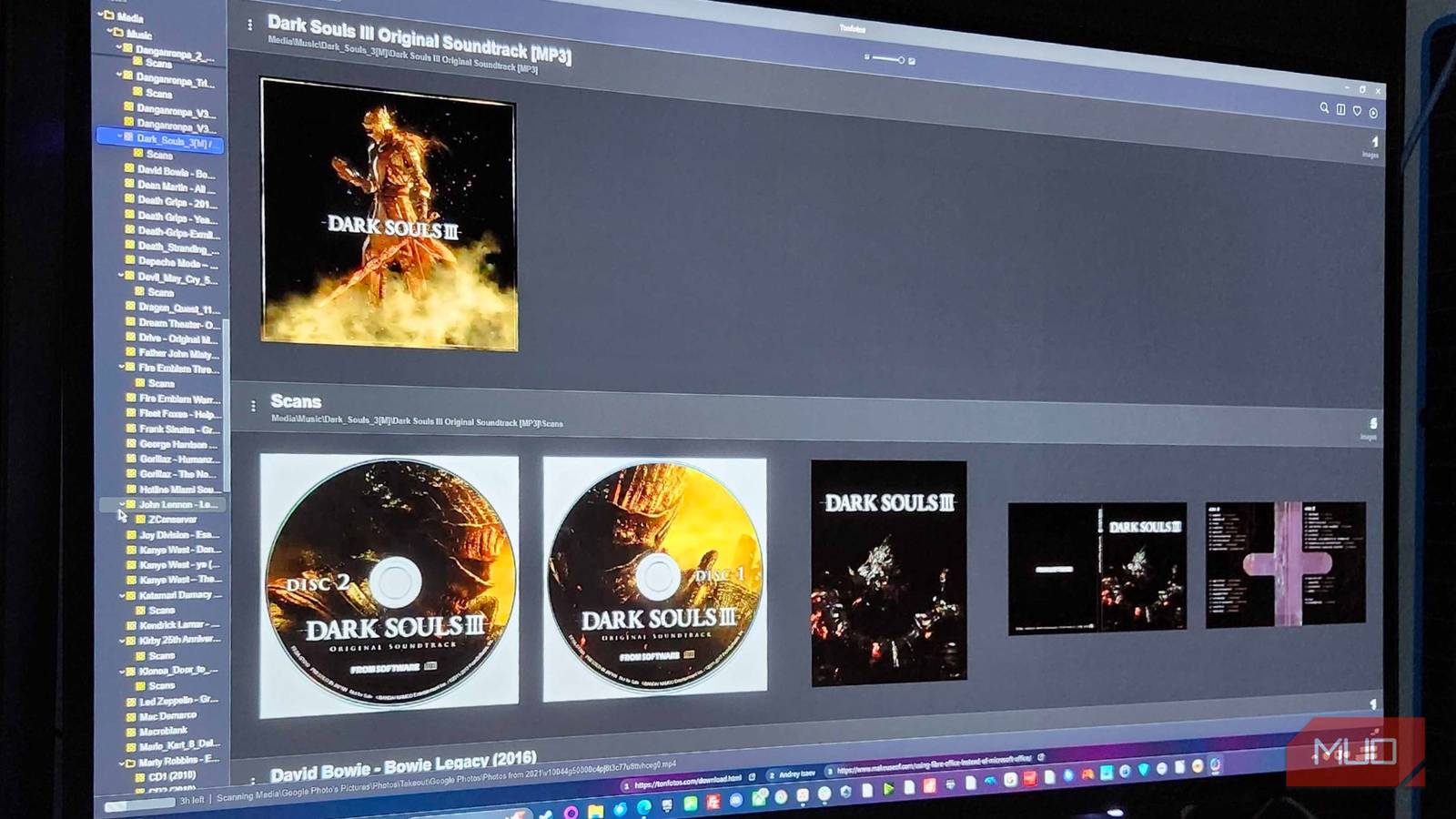Open the favorites heart icon
The image size is (1456, 819).
1357,111
